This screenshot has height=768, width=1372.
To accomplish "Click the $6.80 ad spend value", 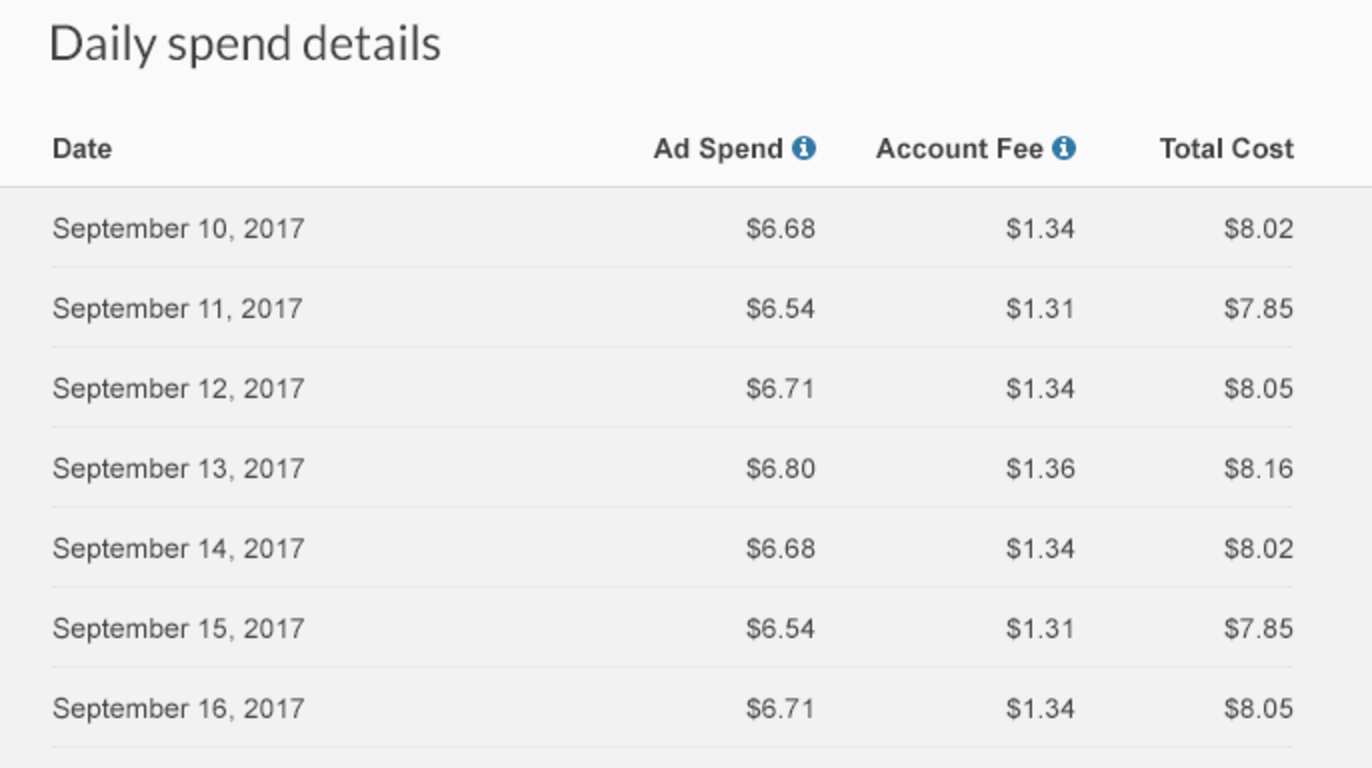I will coord(781,469).
